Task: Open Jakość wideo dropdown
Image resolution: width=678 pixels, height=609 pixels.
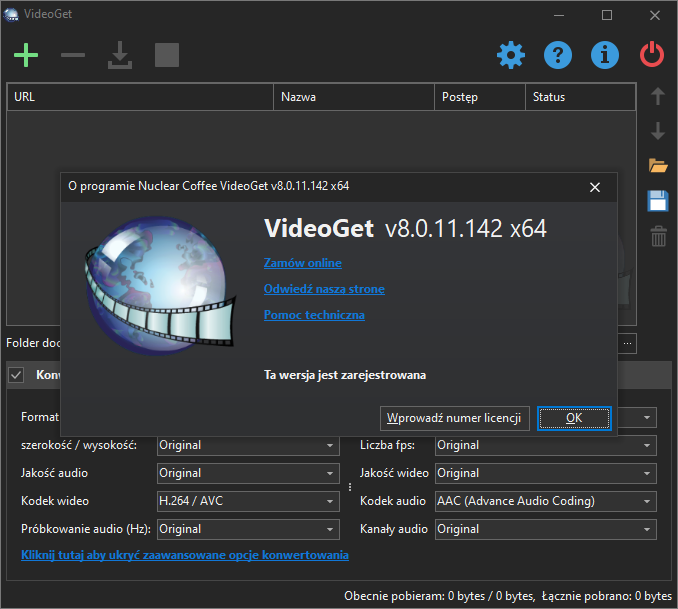Action: pos(546,473)
